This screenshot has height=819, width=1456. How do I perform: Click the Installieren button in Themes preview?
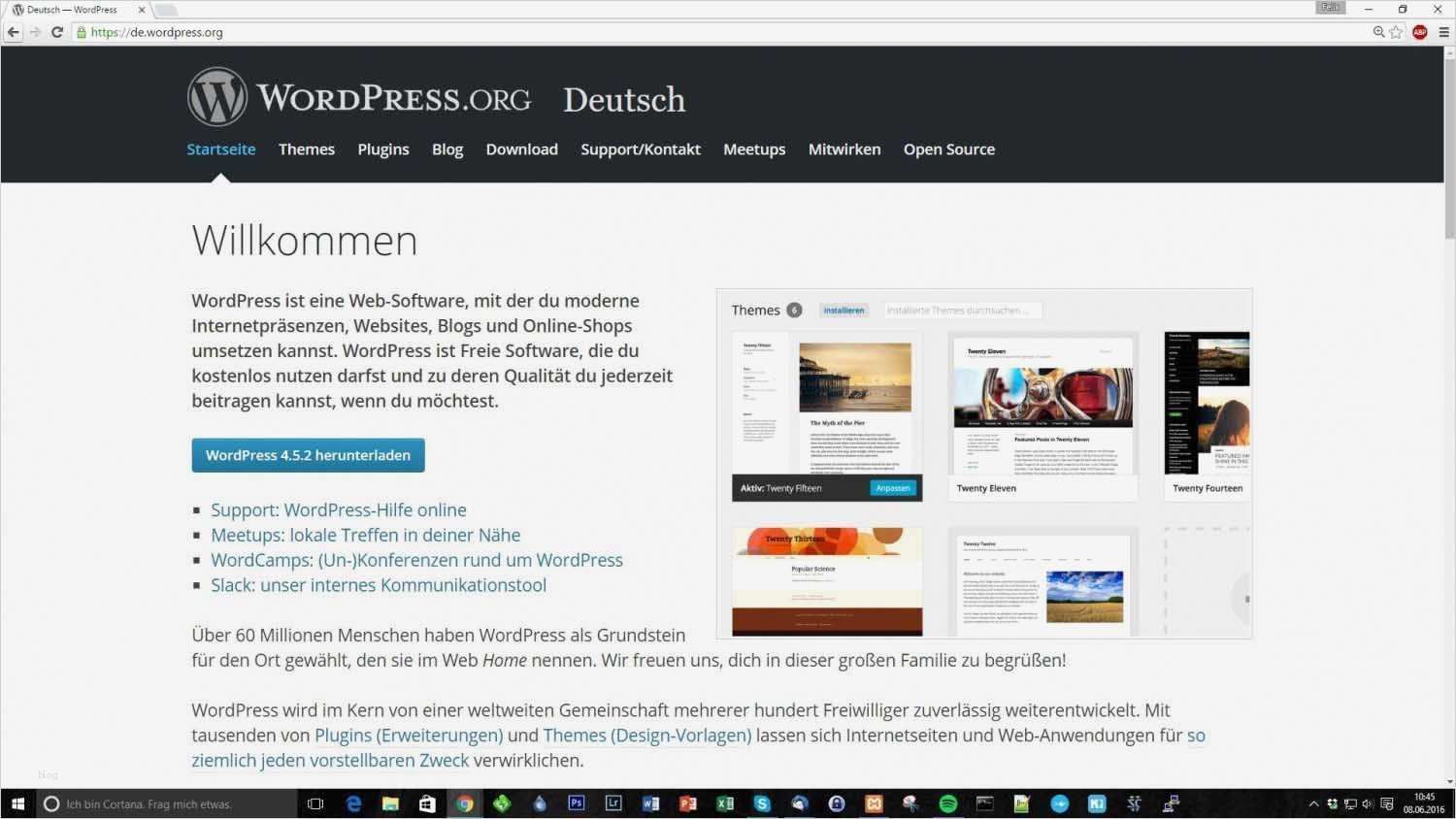point(844,311)
